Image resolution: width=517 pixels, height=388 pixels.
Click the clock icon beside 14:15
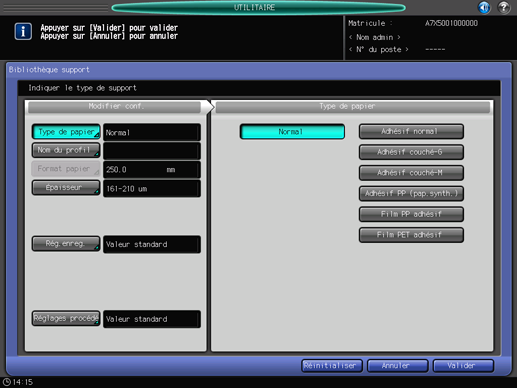(x=7, y=382)
